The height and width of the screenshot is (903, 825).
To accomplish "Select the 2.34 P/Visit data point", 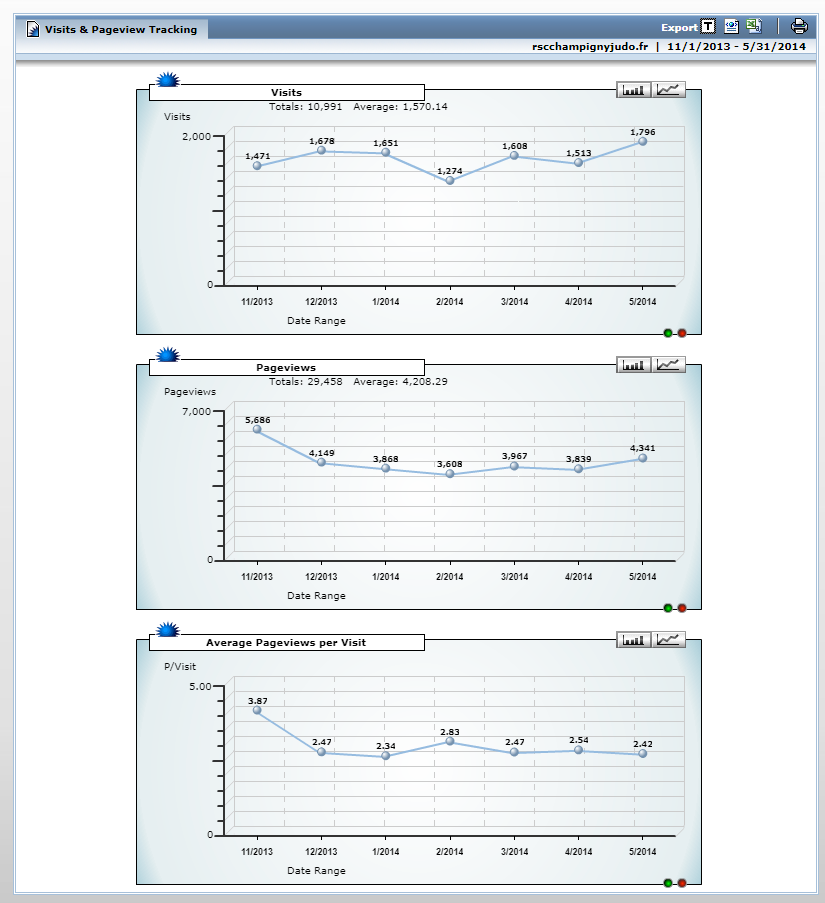I will click(x=386, y=756).
